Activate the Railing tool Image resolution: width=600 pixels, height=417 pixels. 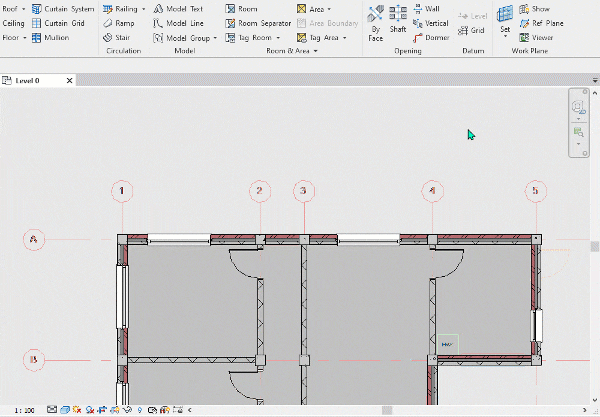click(x=120, y=9)
